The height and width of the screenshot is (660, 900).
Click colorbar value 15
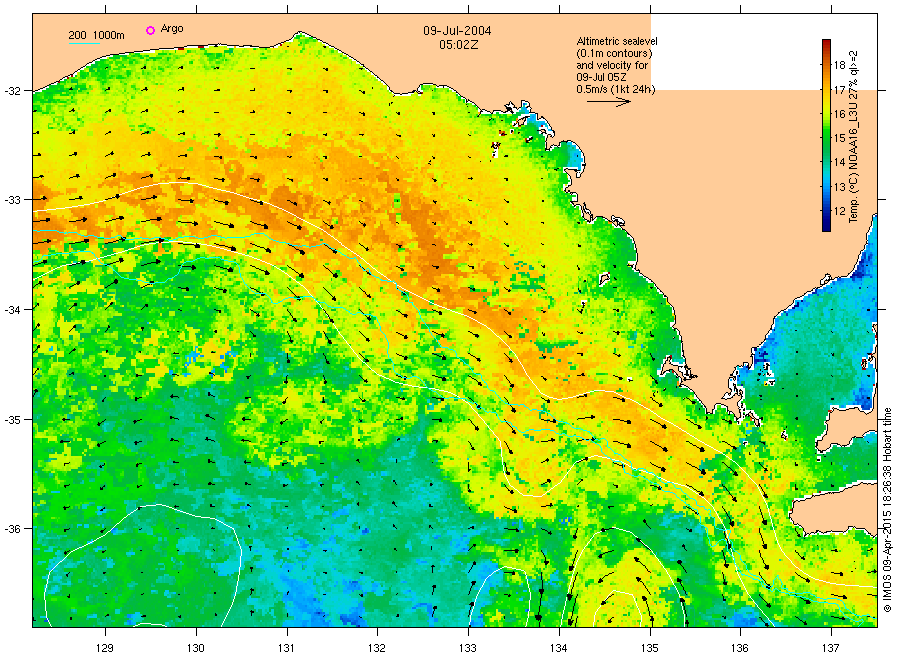coord(839,138)
